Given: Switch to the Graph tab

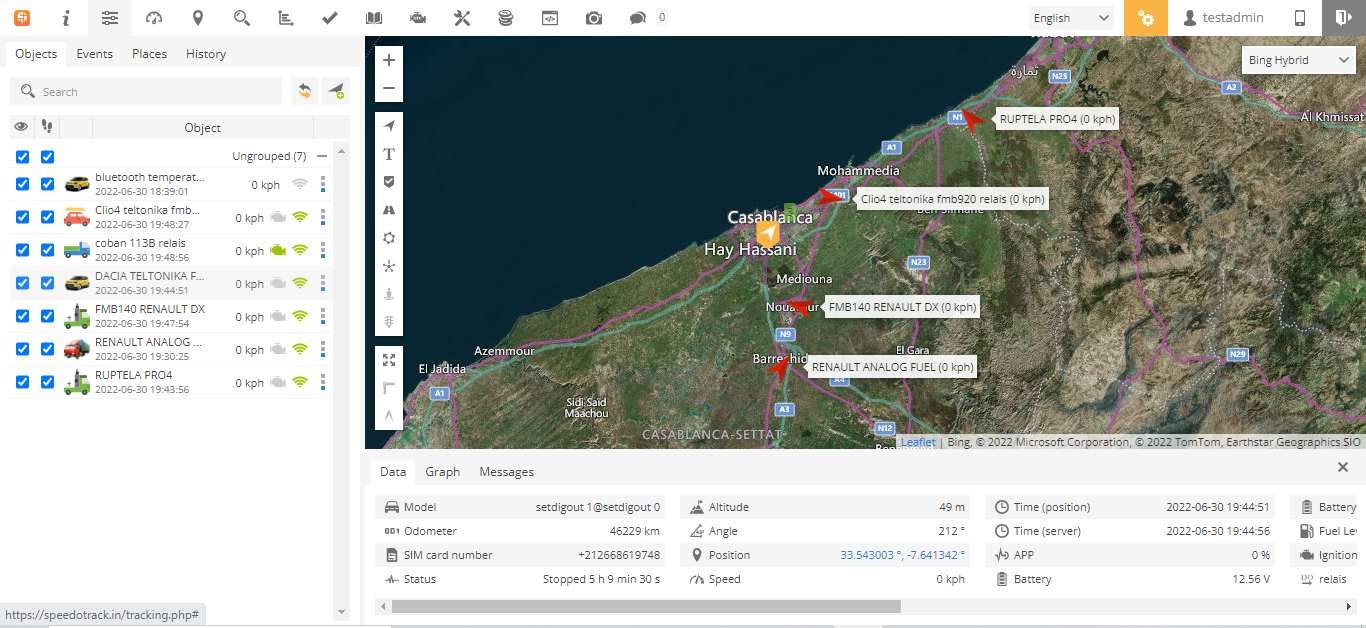Looking at the screenshot, I should click(x=442, y=472).
